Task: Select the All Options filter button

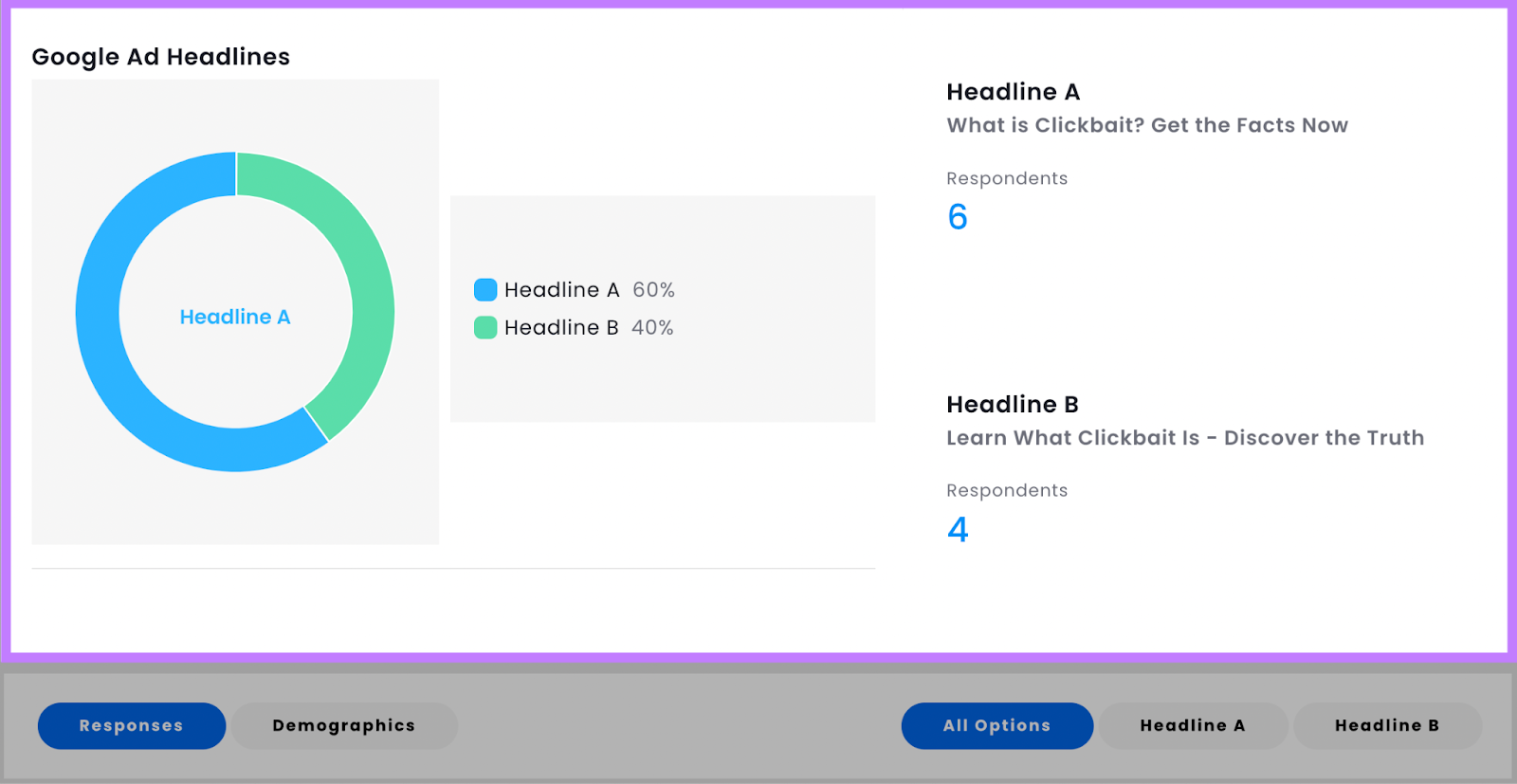Action: pos(996,725)
